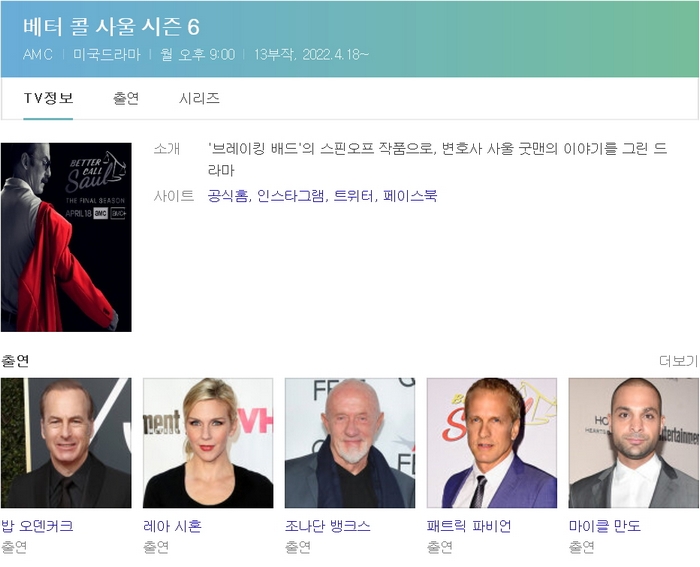The image size is (700, 567).
Task: Click the 월 오후 9:00 airtime text
Action: 198,54
